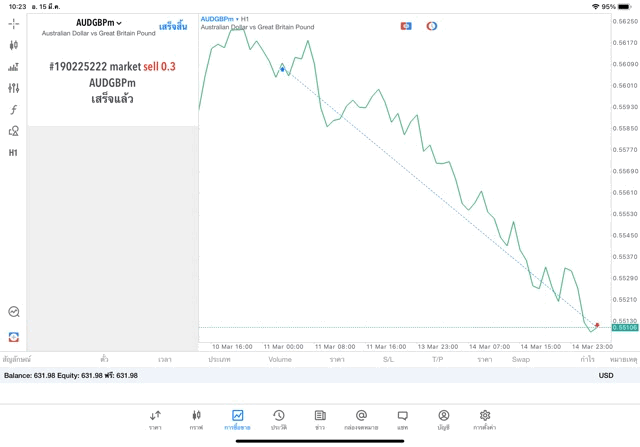Click the Volume column header
Viewport: 640px width, 447px height.
[x=280, y=358]
